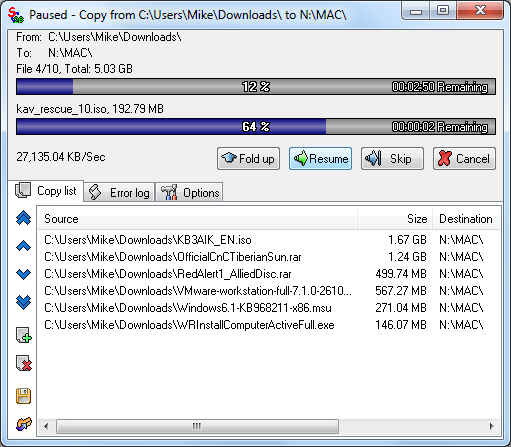The width and height of the screenshot is (511, 447).
Task: Select the OfficialCnCTiberianSun.rar row
Action: (269, 257)
